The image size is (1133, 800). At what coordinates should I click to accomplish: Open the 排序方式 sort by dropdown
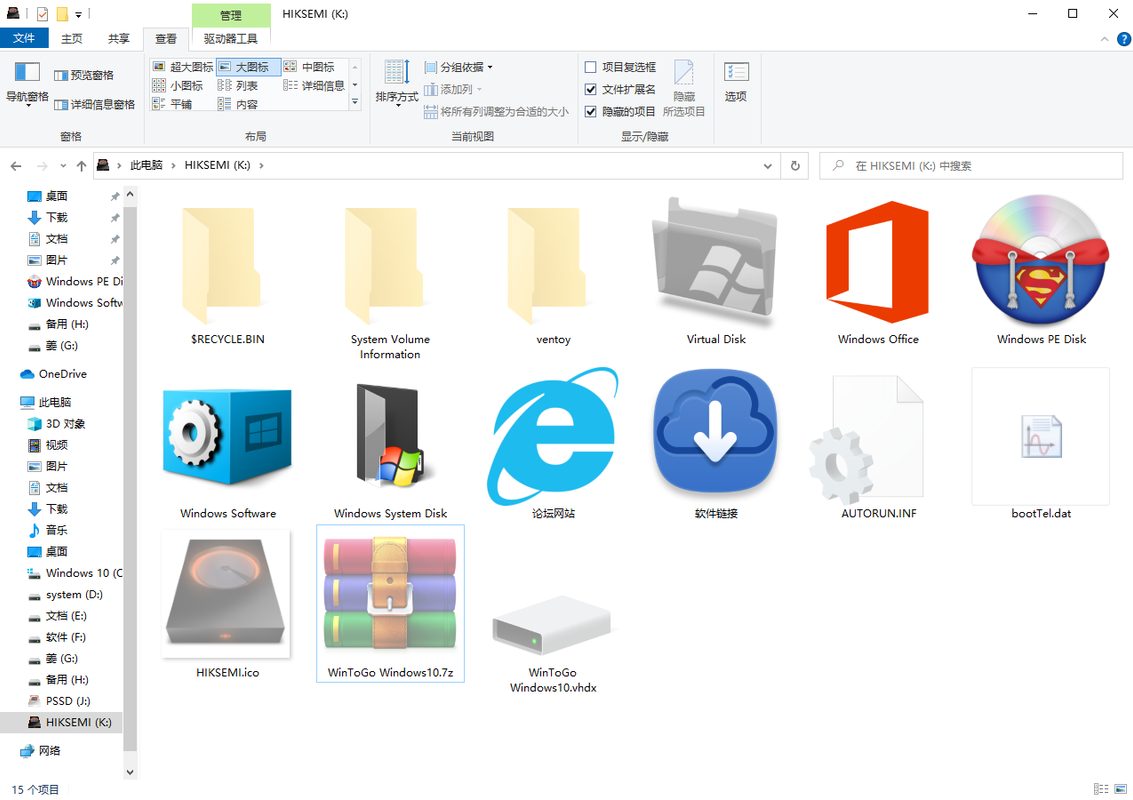point(397,84)
